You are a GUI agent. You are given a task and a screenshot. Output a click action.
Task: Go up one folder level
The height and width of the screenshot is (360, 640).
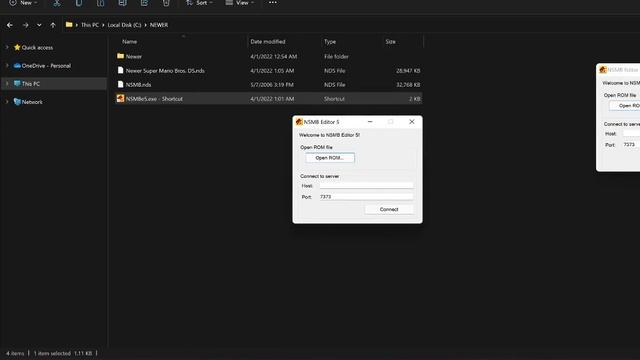[x=53, y=25]
